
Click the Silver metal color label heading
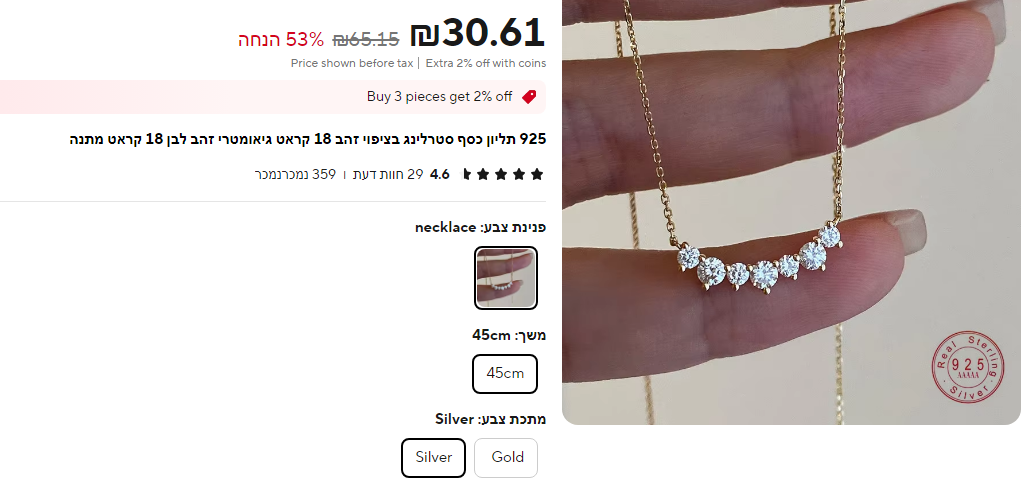click(x=491, y=419)
